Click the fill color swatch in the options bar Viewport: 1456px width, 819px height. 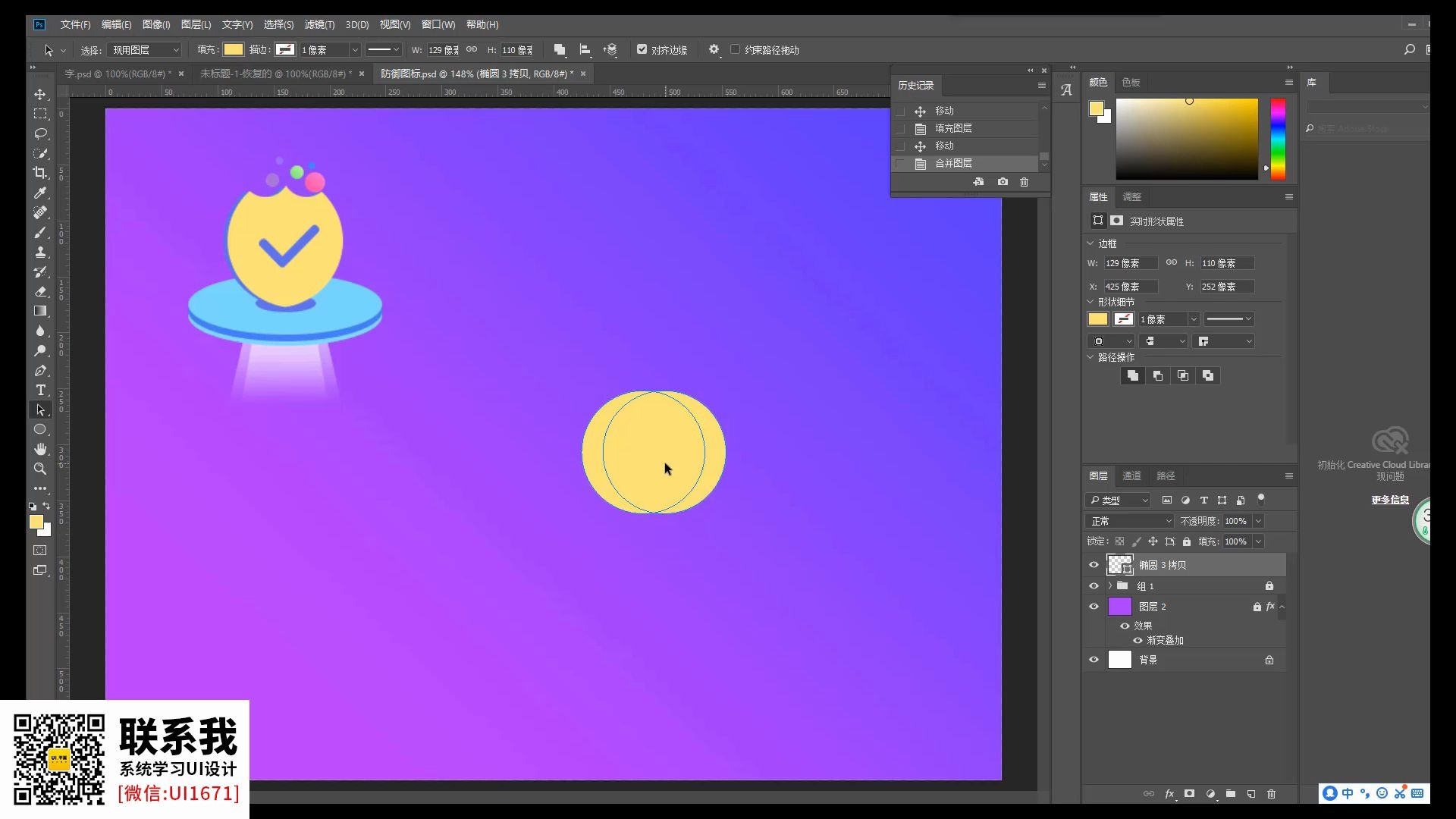233,50
